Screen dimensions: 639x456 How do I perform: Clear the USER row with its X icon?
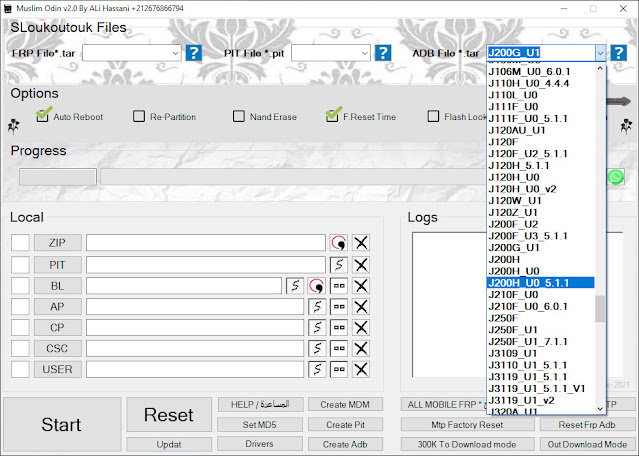tap(361, 369)
